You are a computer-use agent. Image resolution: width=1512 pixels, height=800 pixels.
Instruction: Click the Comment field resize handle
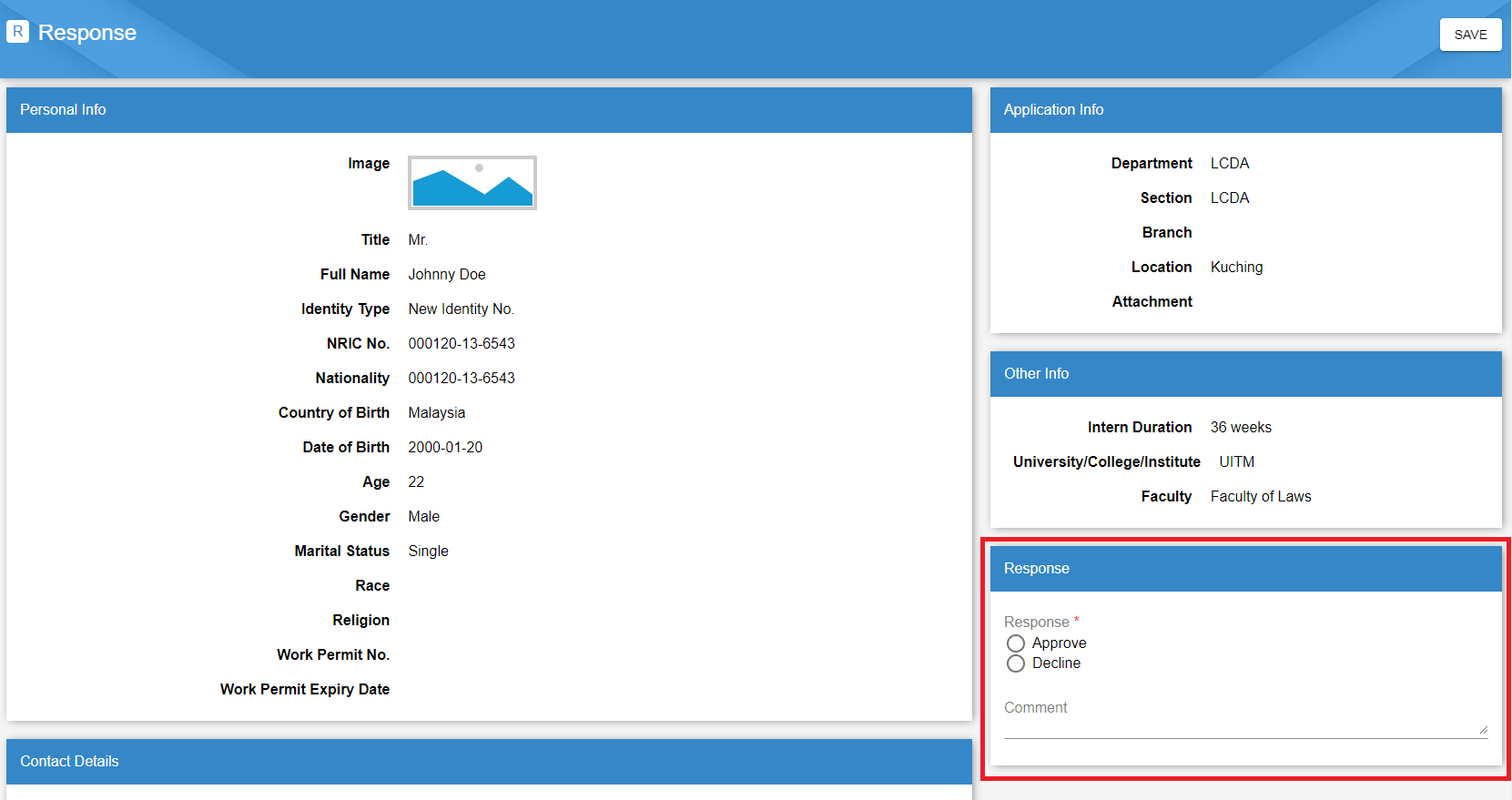coord(1484,729)
